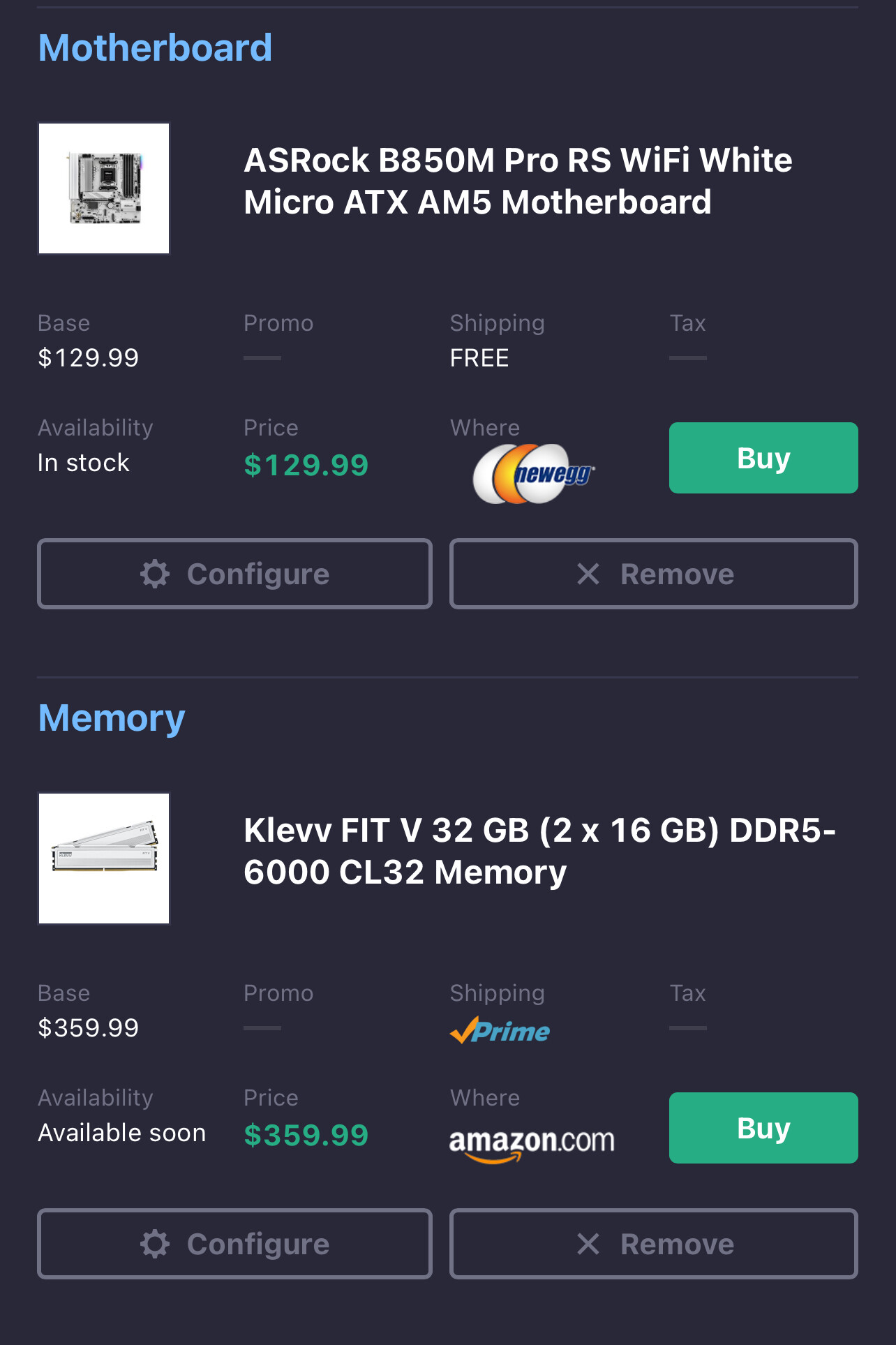
Task: Open the Klevv FIT V 32 GB title link
Action: pyautogui.click(x=539, y=852)
